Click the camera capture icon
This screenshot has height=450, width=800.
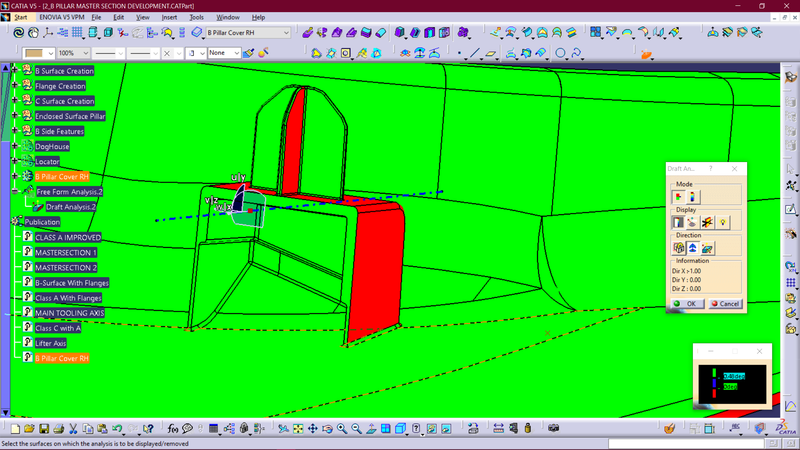554,429
